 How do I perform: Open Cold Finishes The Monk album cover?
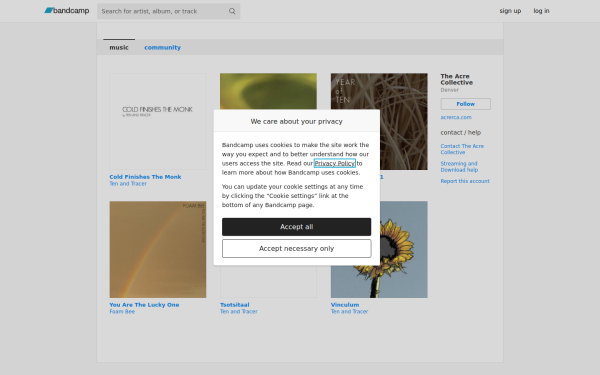pyautogui.click(x=158, y=121)
